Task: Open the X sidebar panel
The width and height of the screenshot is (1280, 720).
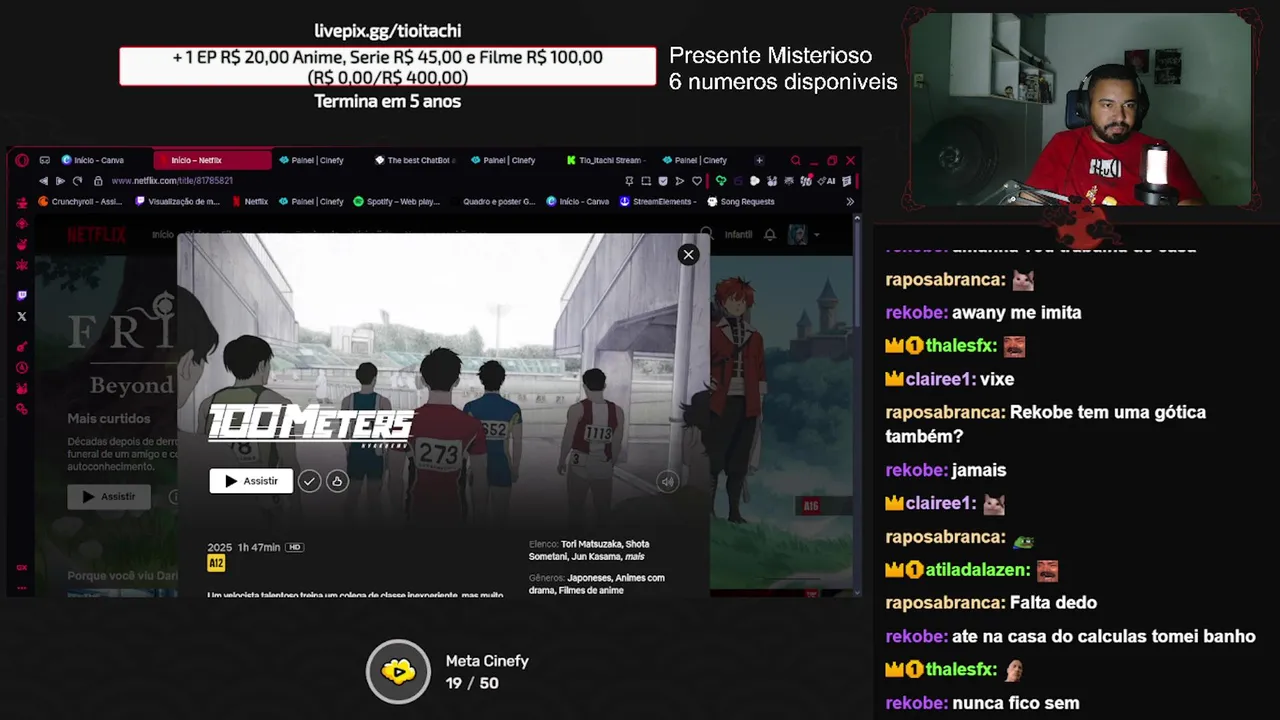Action: [22, 317]
